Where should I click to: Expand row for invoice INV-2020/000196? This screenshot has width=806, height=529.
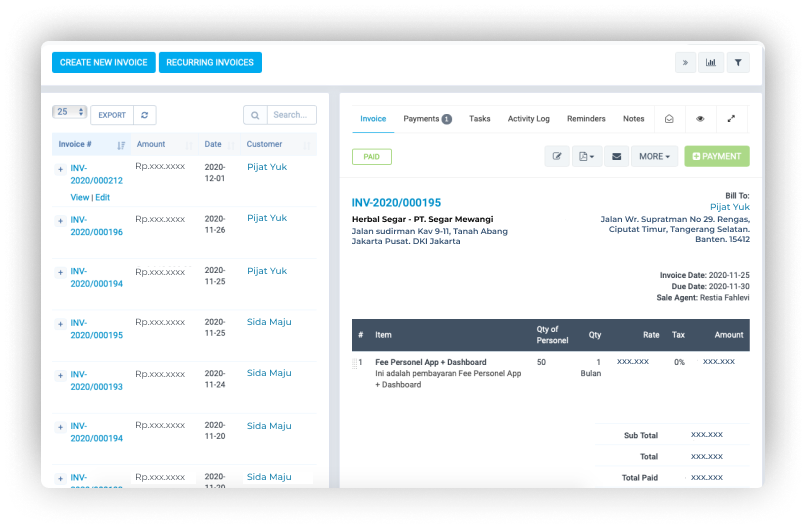click(x=60, y=221)
